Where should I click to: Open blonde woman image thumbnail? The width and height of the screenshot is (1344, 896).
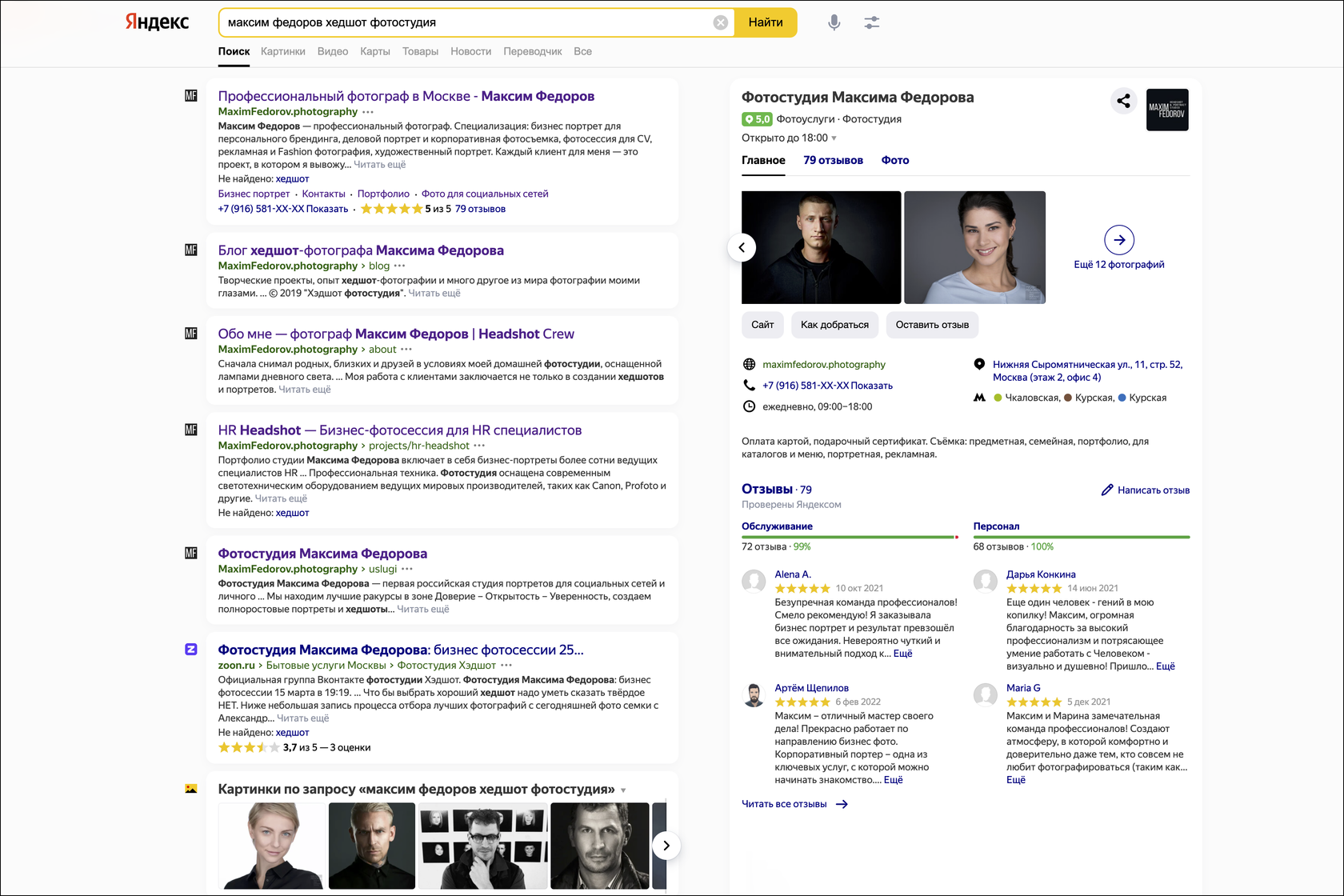[272, 846]
